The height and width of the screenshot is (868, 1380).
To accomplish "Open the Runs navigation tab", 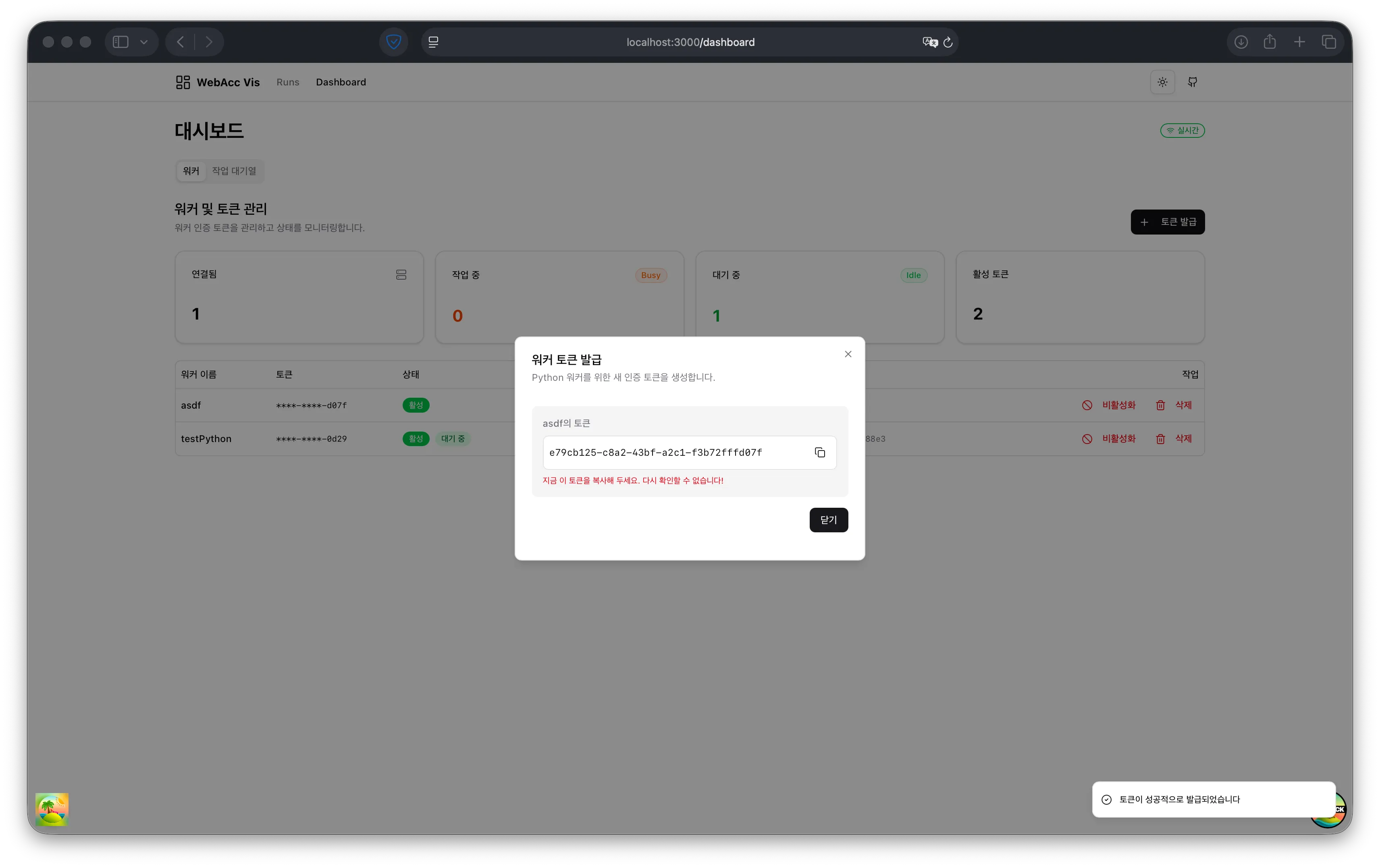I will pyautogui.click(x=288, y=82).
